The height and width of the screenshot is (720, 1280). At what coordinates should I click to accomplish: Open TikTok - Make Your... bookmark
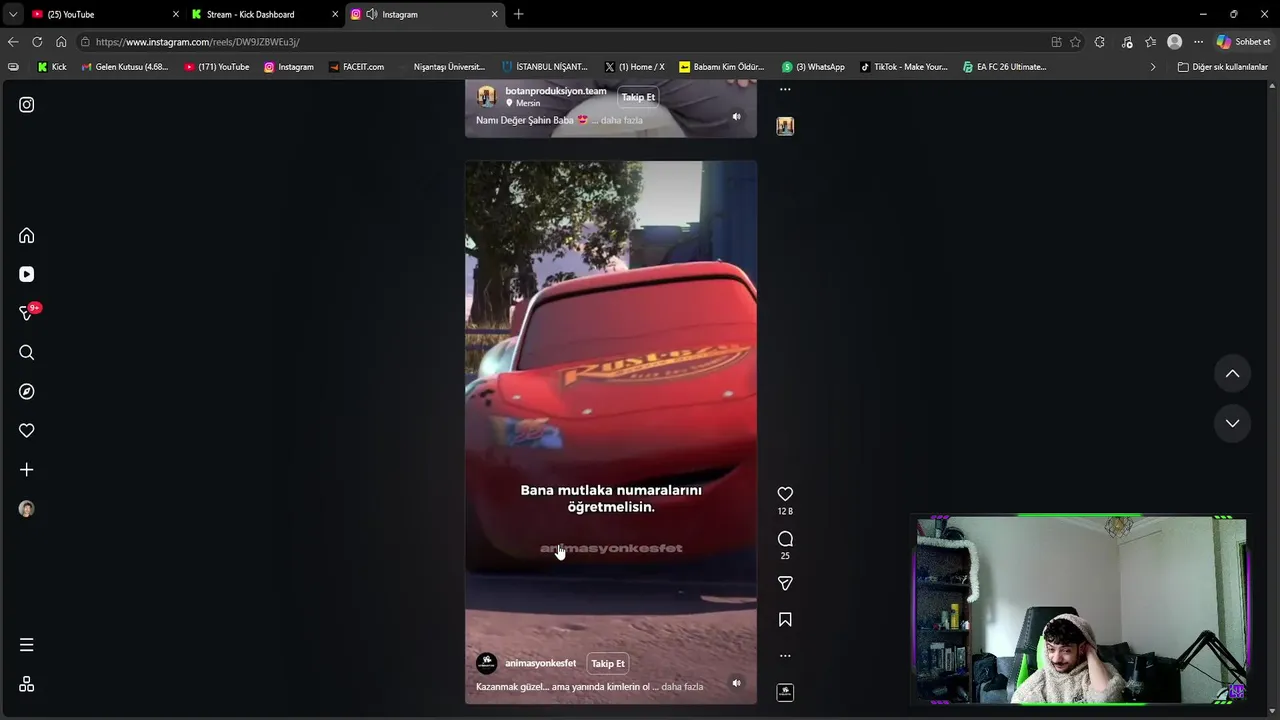pyautogui.click(x=904, y=67)
